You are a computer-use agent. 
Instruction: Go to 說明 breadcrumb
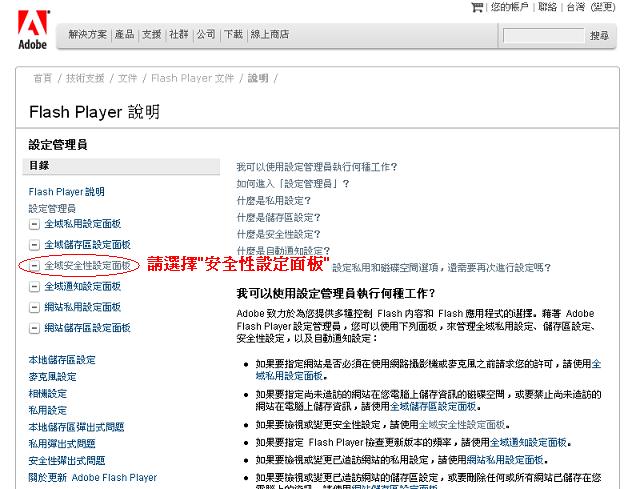point(258,78)
